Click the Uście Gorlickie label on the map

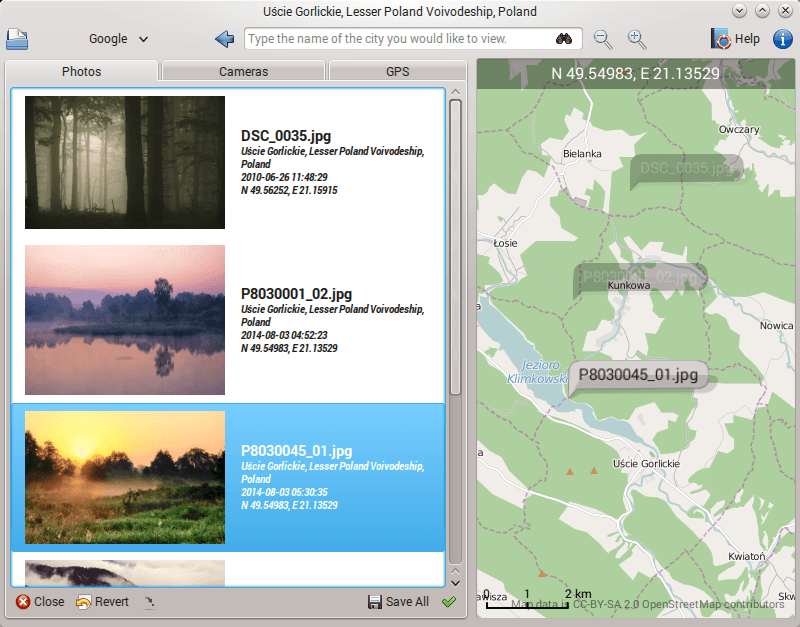646,464
